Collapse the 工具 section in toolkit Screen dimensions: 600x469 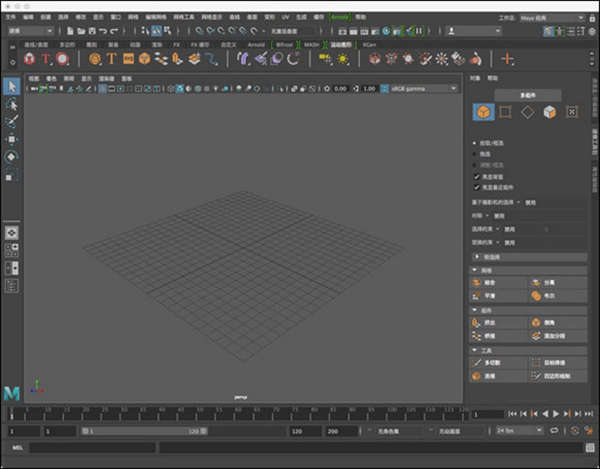(528, 350)
